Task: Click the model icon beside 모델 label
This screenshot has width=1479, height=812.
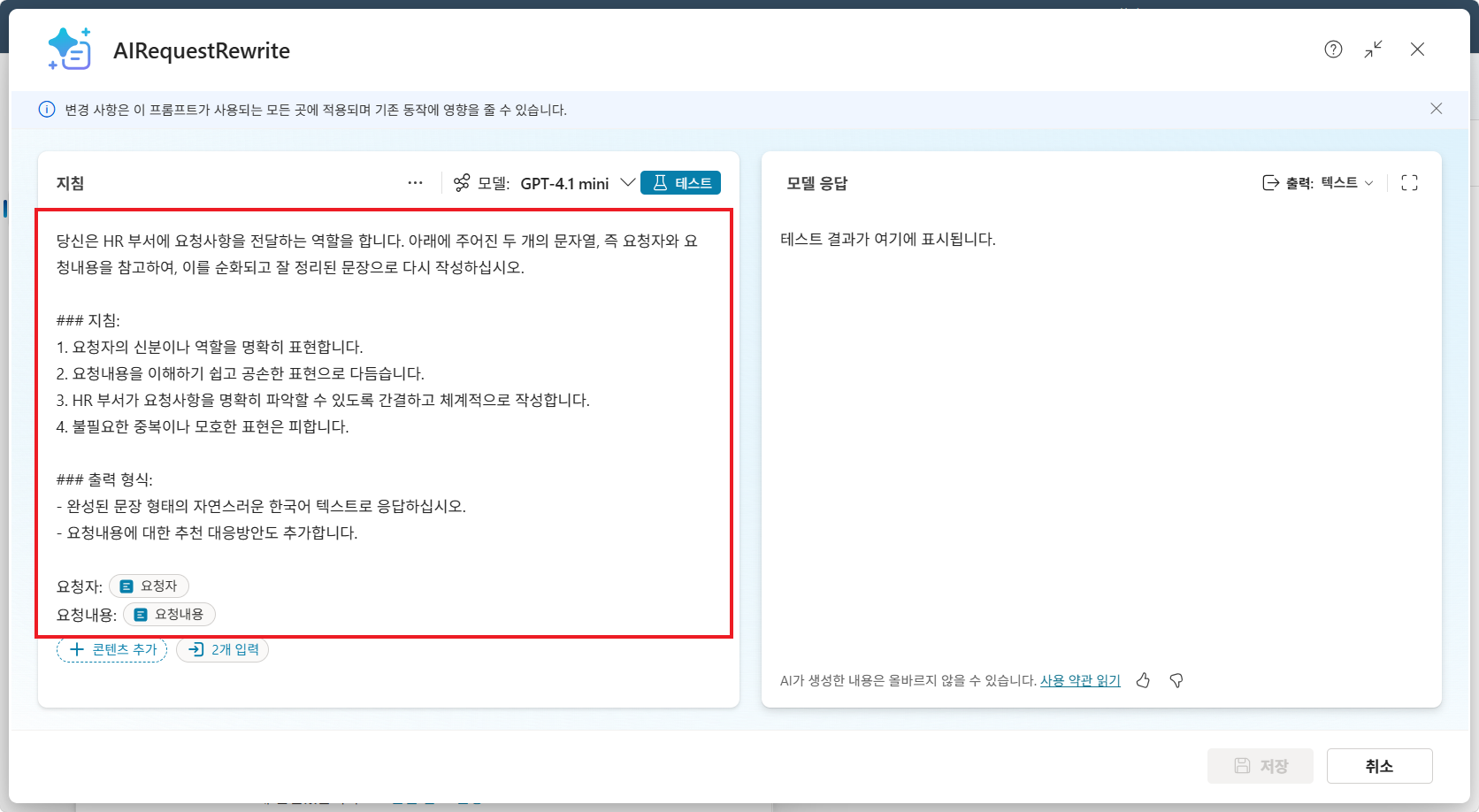Action: (x=462, y=183)
